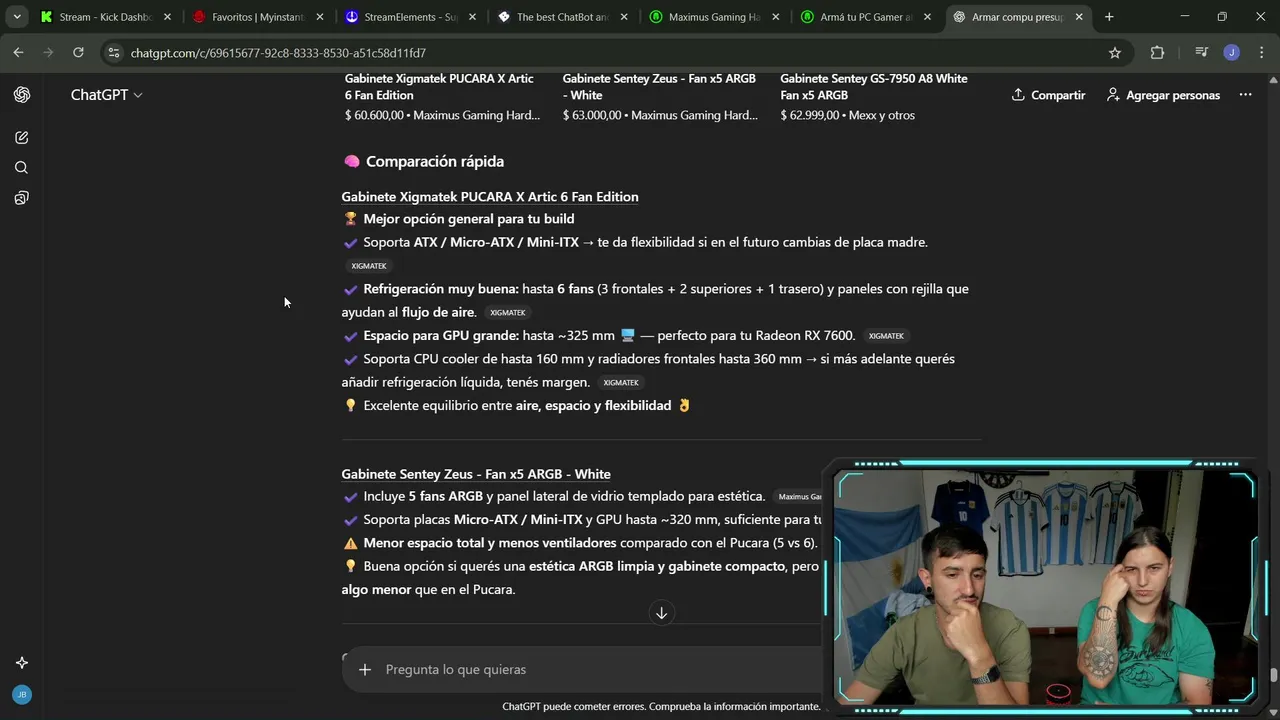Close the Maximus Gaming Hardware tab
Image resolution: width=1280 pixels, height=720 pixels.
pyautogui.click(x=775, y=17)
